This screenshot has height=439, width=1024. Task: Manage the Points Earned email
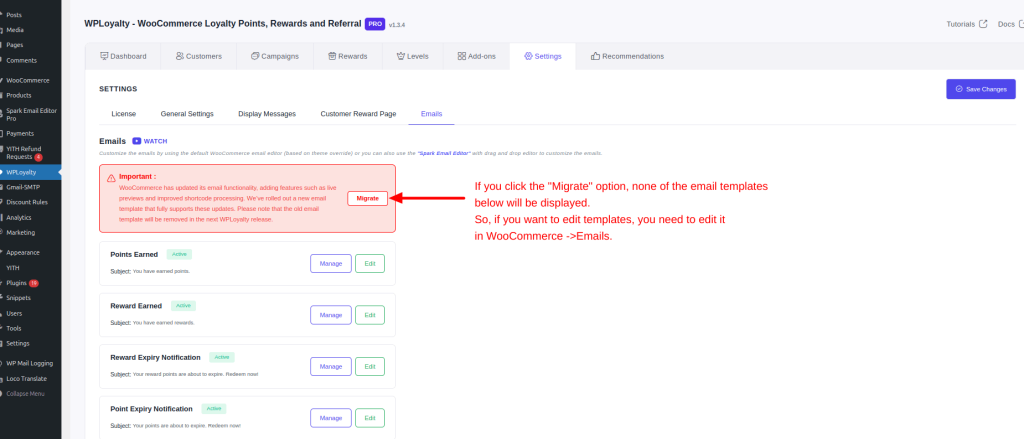coord(330,263)
